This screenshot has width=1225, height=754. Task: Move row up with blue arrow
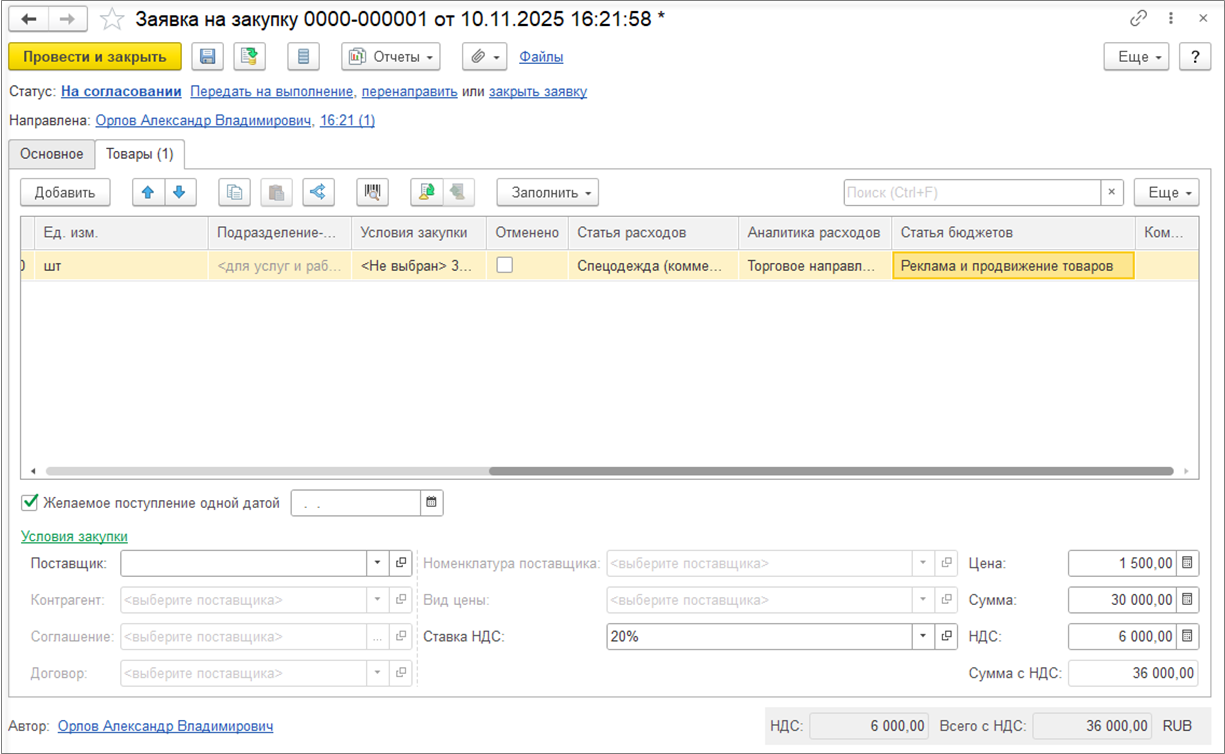[149, 192]
